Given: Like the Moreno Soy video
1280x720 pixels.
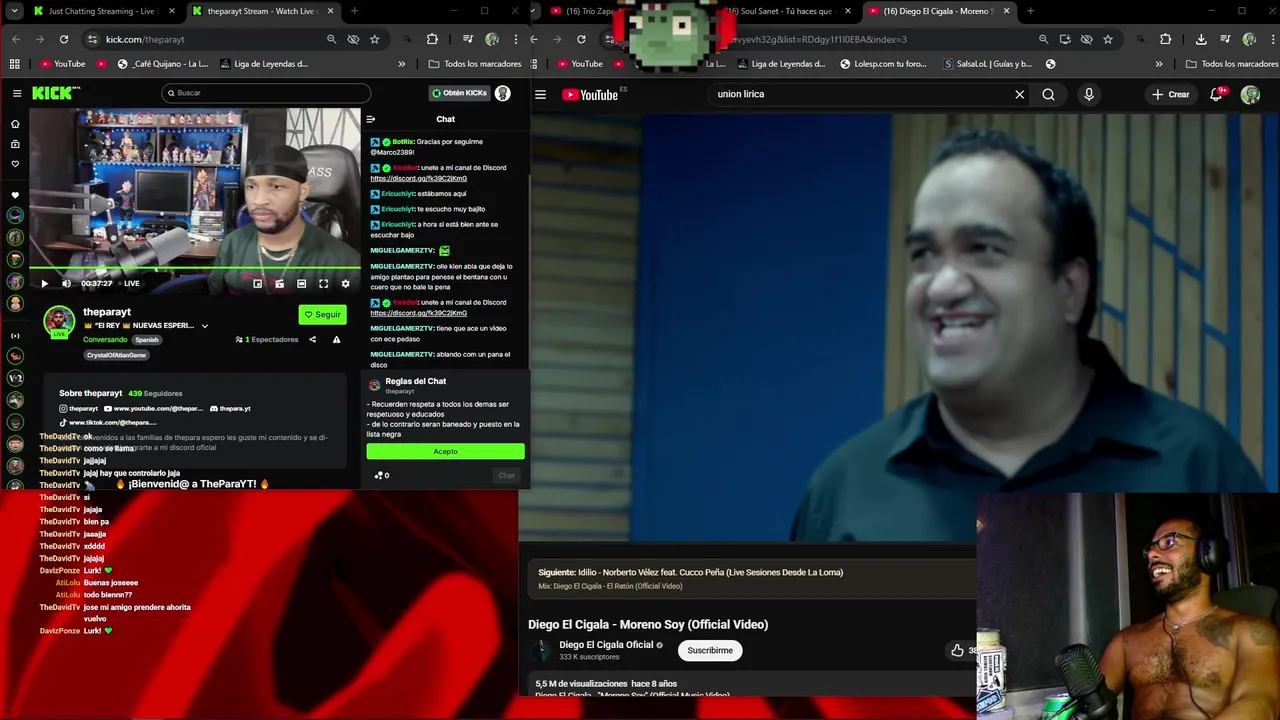Looking at the screenshot, I should tap(958, 650).
